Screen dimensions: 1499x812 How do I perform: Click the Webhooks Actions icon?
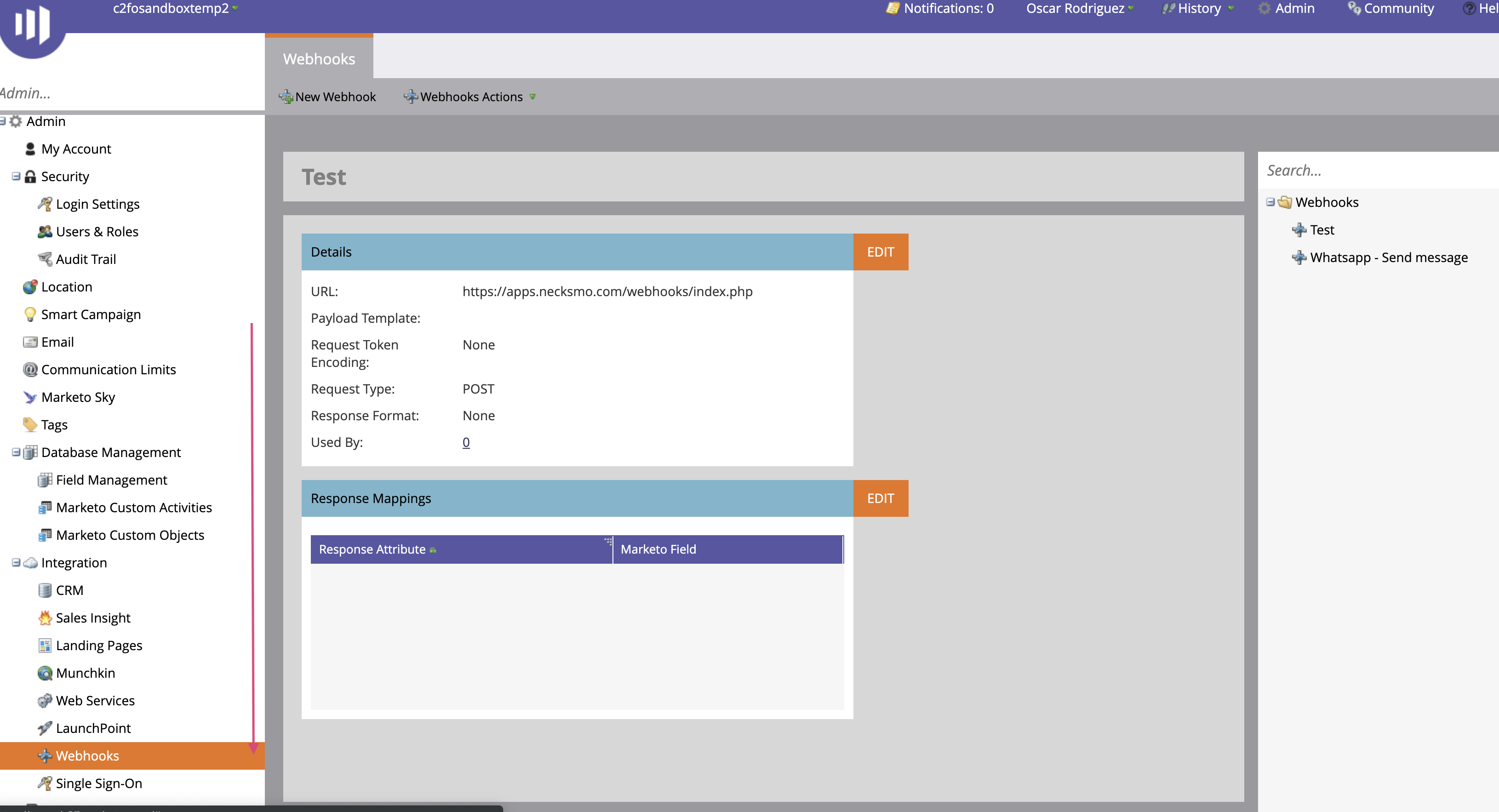(x=410, y=96)
